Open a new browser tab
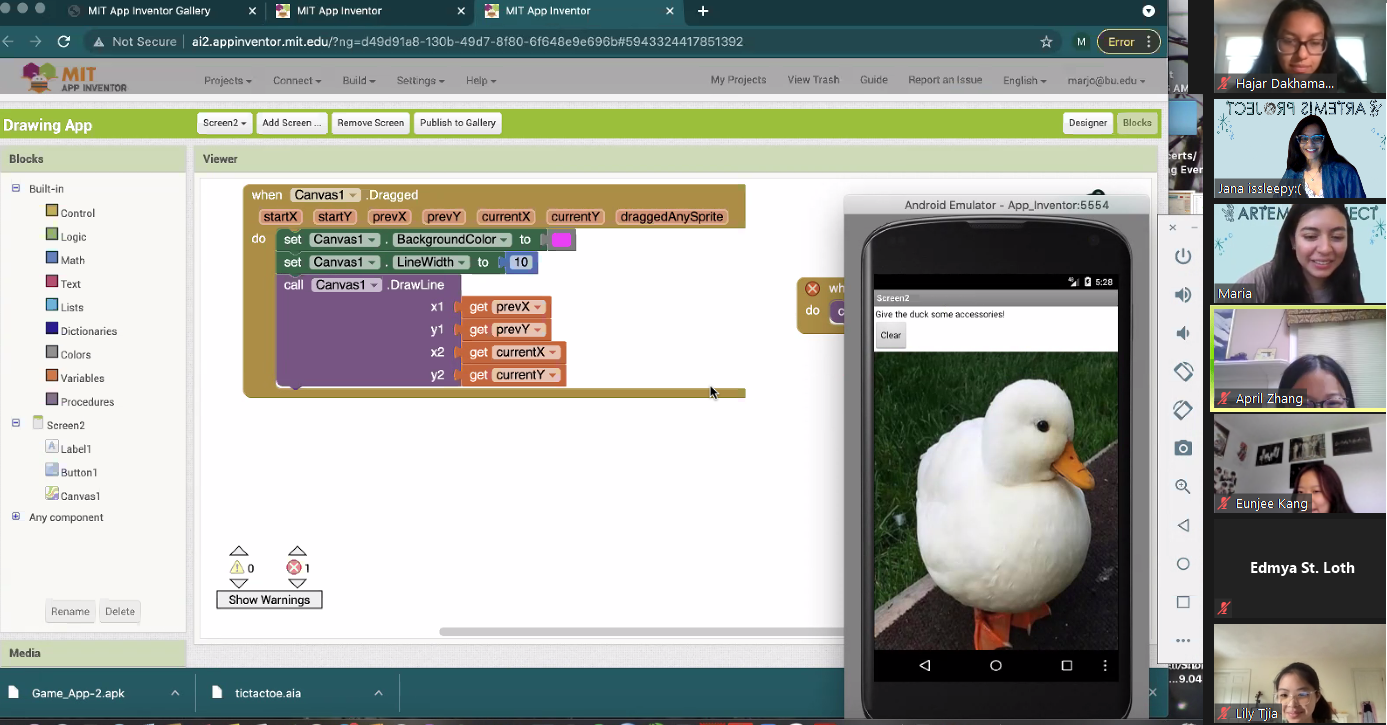This screenshot has height=725, width=1387. (703, 11)
